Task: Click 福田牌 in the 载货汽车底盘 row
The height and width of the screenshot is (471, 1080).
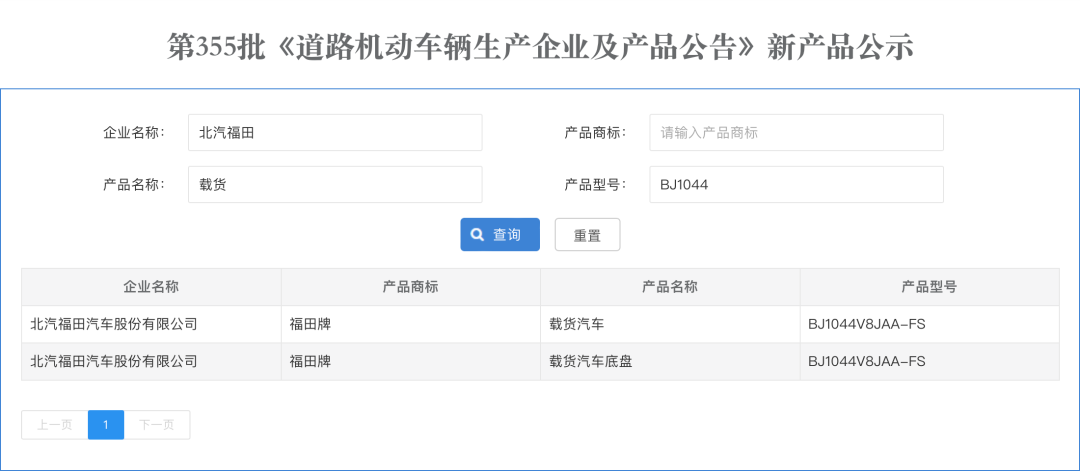Action: 310,362
